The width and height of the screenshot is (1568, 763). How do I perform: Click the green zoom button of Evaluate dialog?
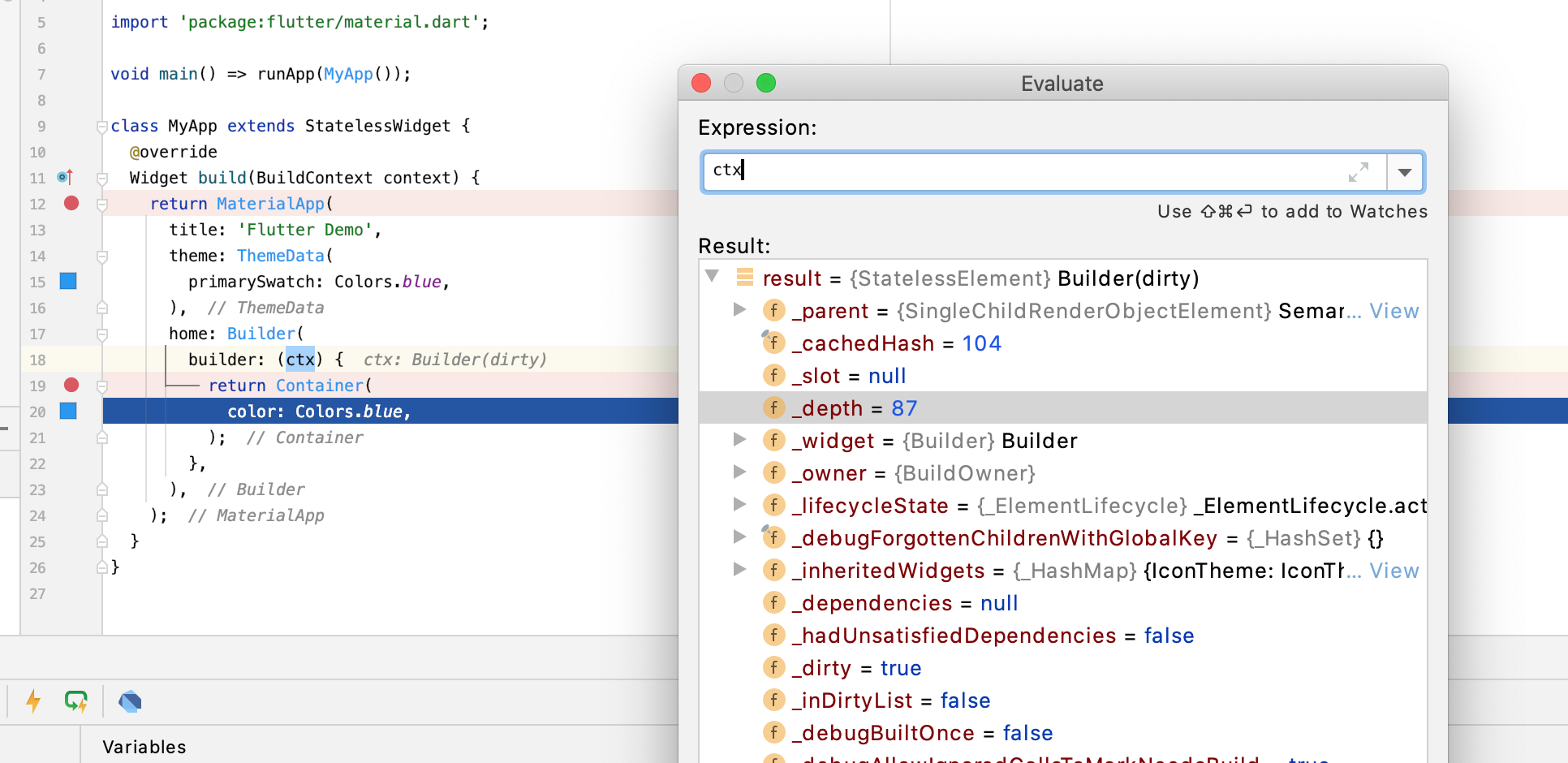tap(766, 83)
